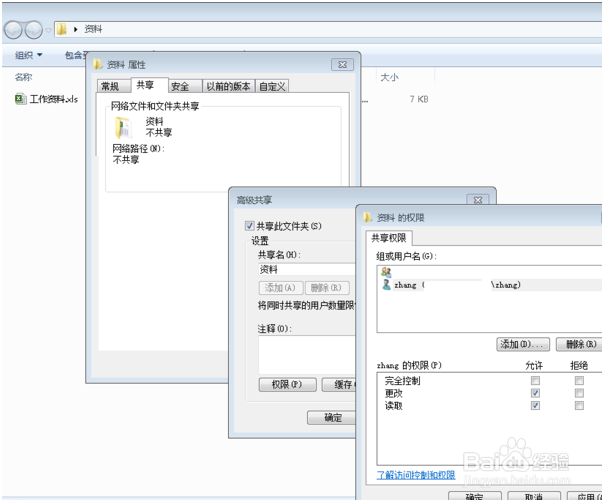Viewport: 604px width, 502px height.
Task: Open the 权限(P) button
Action: pos(287,384)
